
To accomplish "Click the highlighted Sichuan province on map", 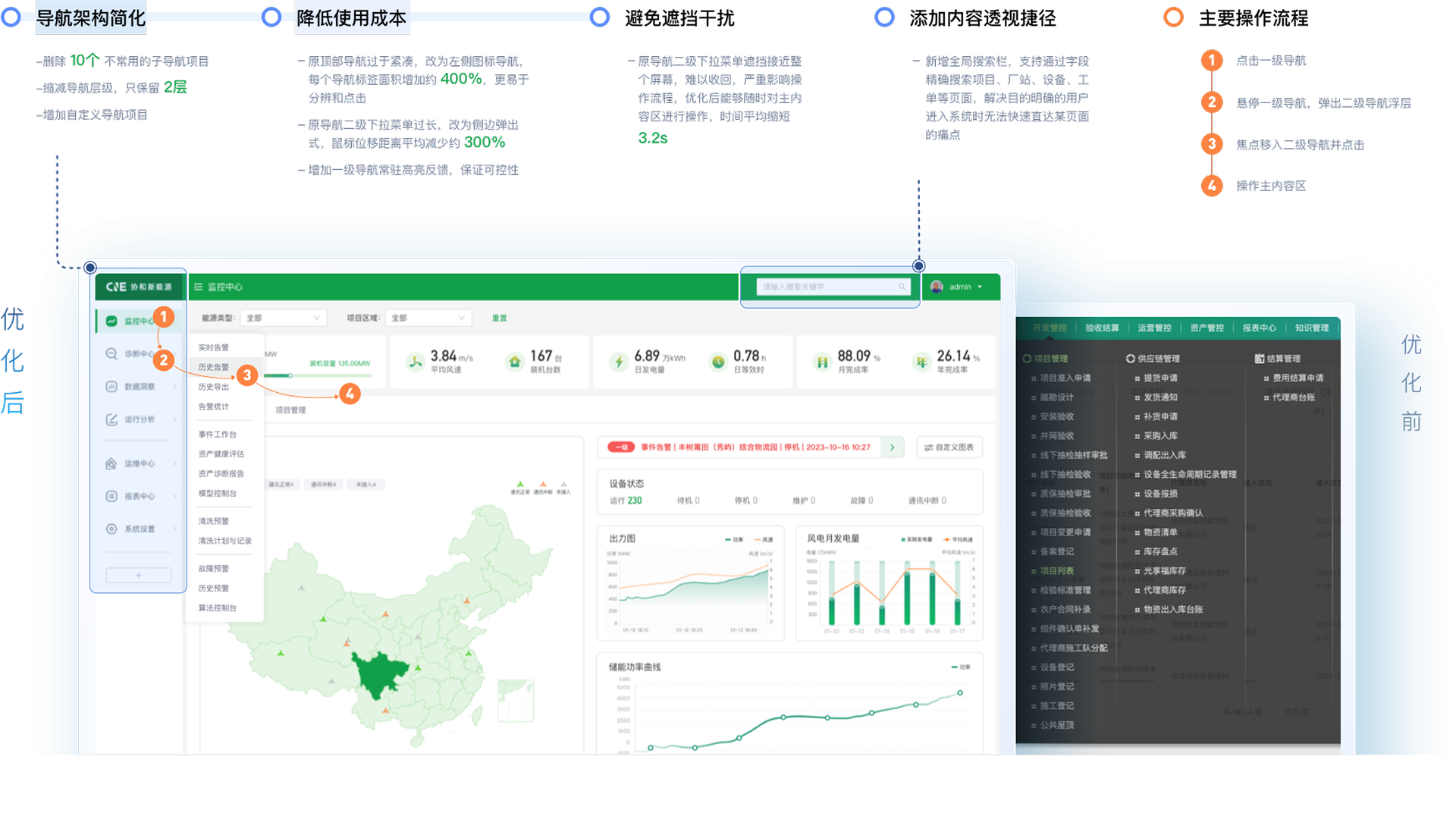I will tap(381, 673).
